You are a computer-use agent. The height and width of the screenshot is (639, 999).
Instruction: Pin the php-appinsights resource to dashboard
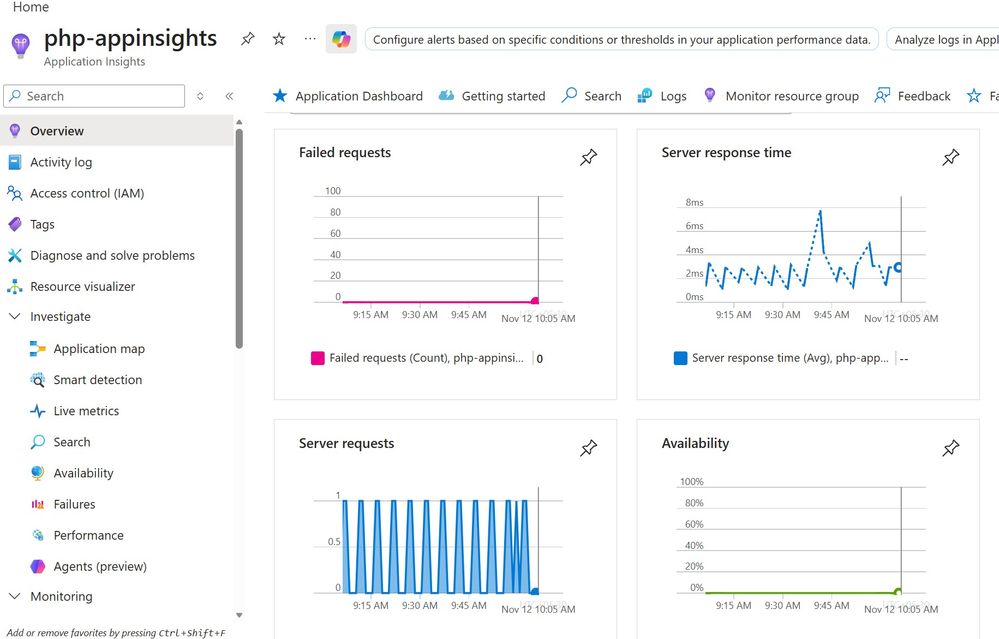(247, 39)
